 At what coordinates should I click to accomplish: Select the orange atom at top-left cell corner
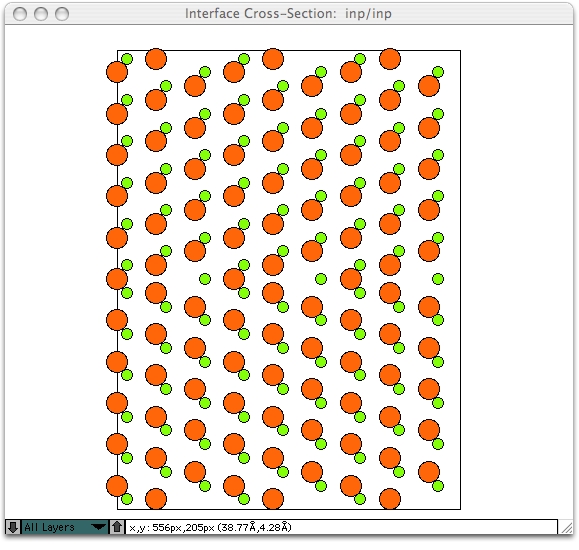[x=117, y=72]
